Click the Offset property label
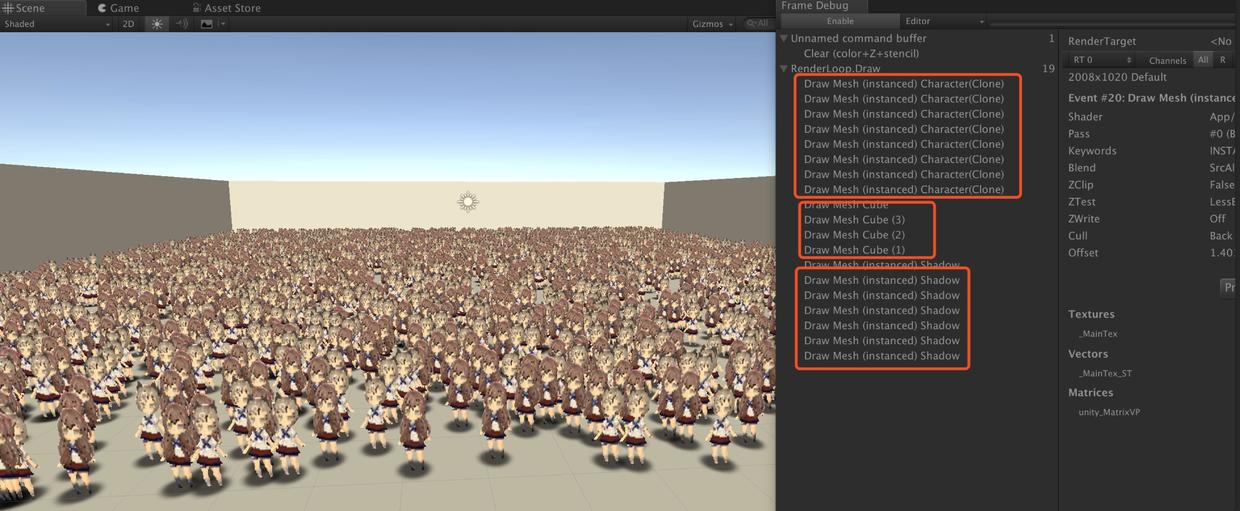The height and width of the screenshot is (511, 1240). [x=1084, y=253]
